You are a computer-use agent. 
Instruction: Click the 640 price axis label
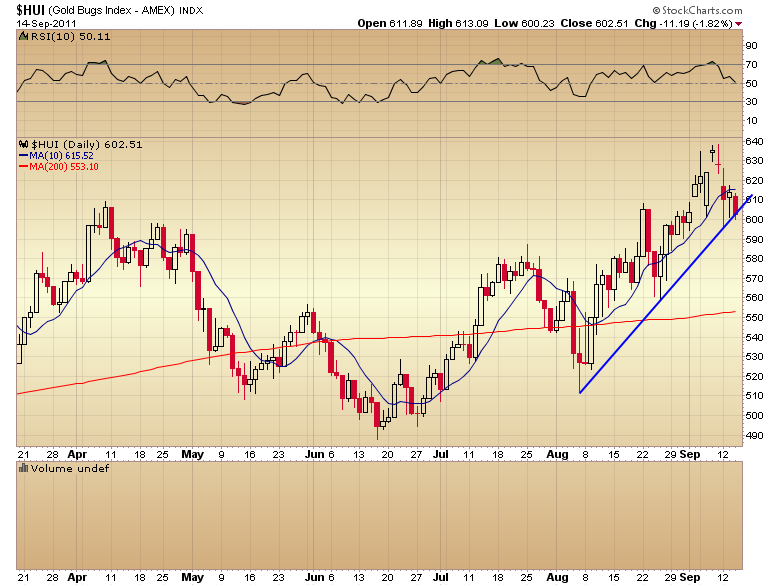point(754,142)
